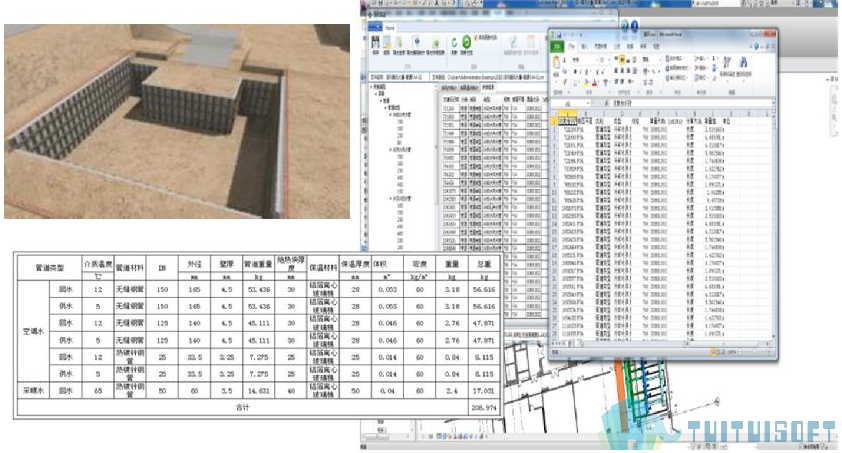Viewport: 842px width, 453px height.
Task: Open the font name box in Excel
Action: pos(584,60)
